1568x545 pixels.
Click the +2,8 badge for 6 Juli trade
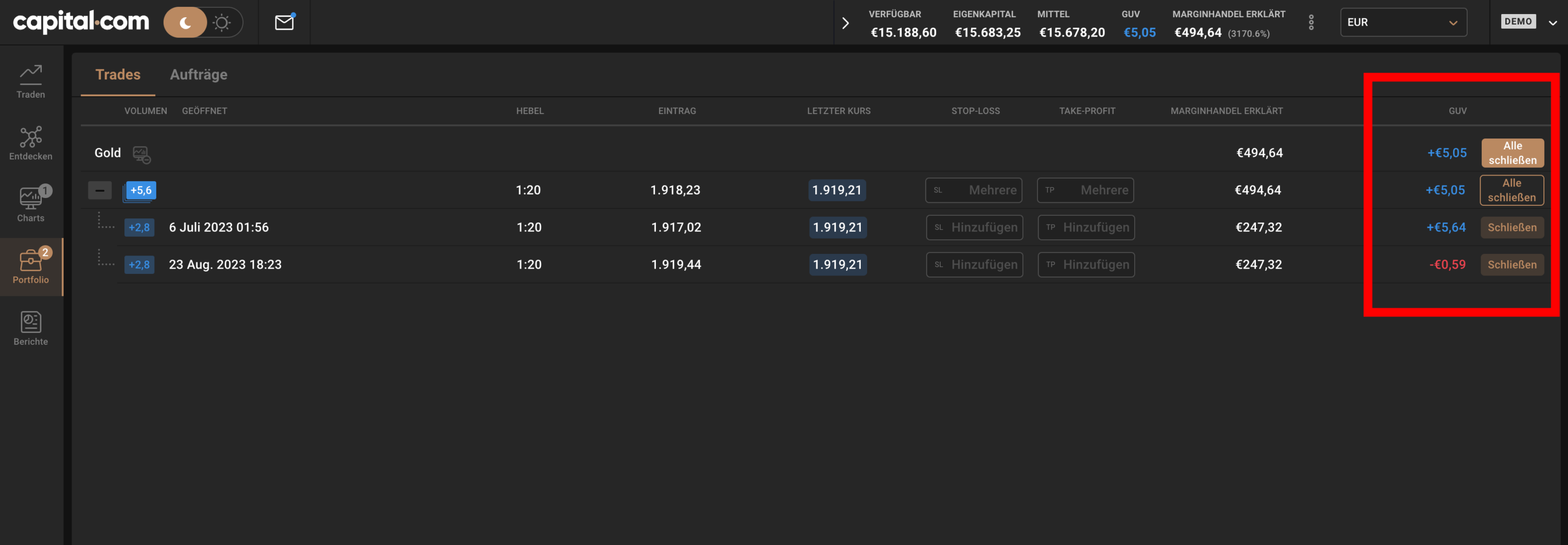(x=140, y=227)
